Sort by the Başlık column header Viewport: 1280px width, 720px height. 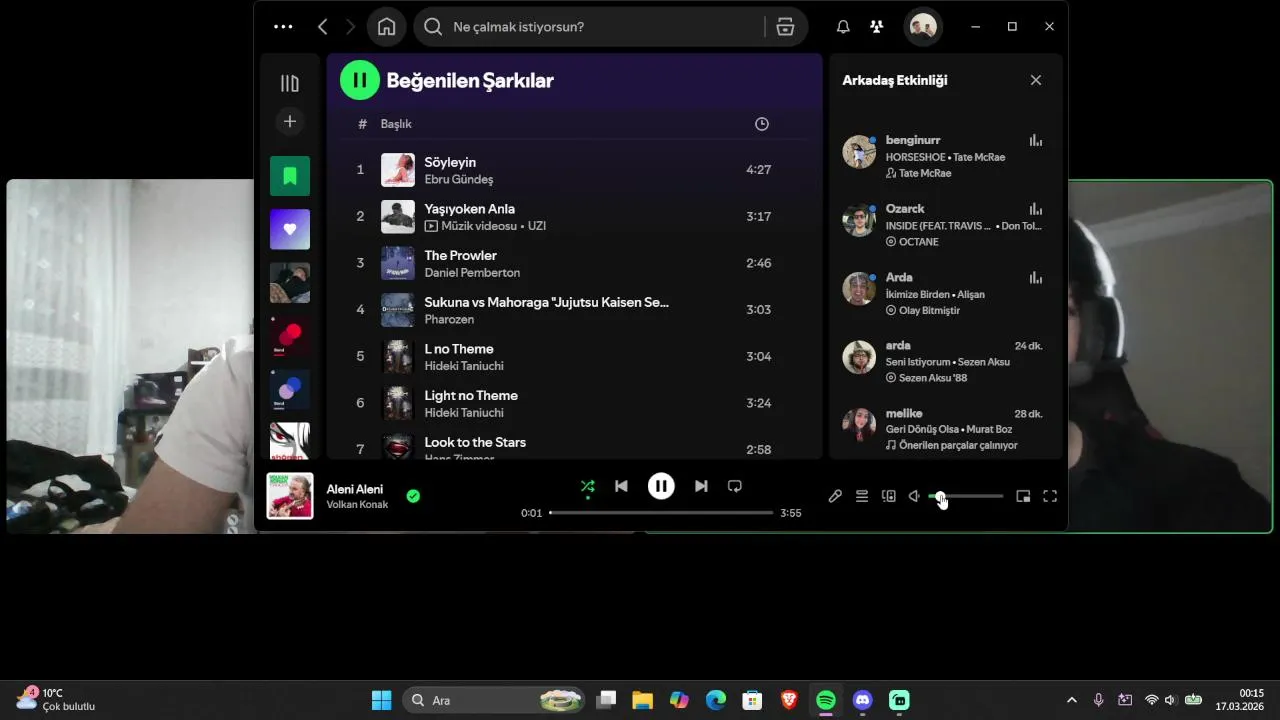(x=396, y=124)
